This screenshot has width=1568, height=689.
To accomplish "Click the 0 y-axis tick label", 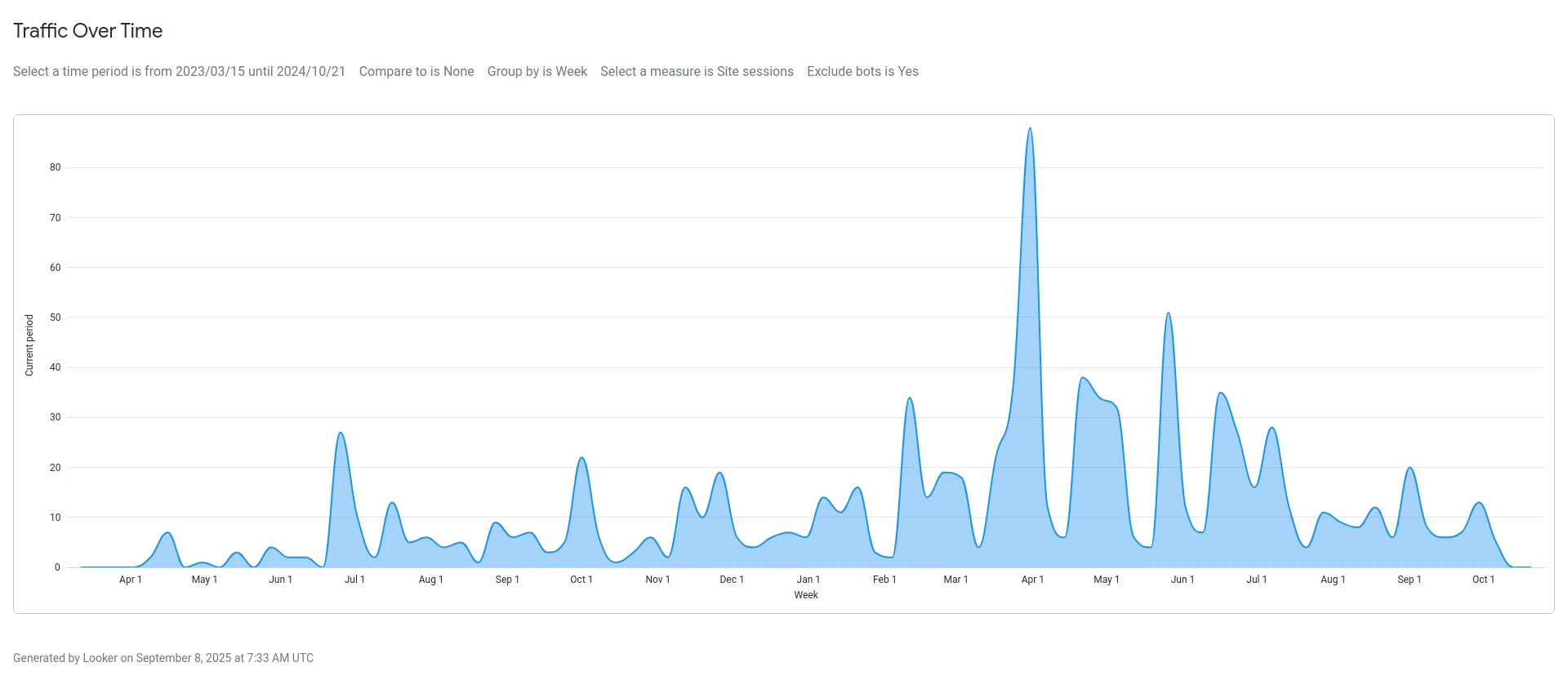I will [57, 567].
